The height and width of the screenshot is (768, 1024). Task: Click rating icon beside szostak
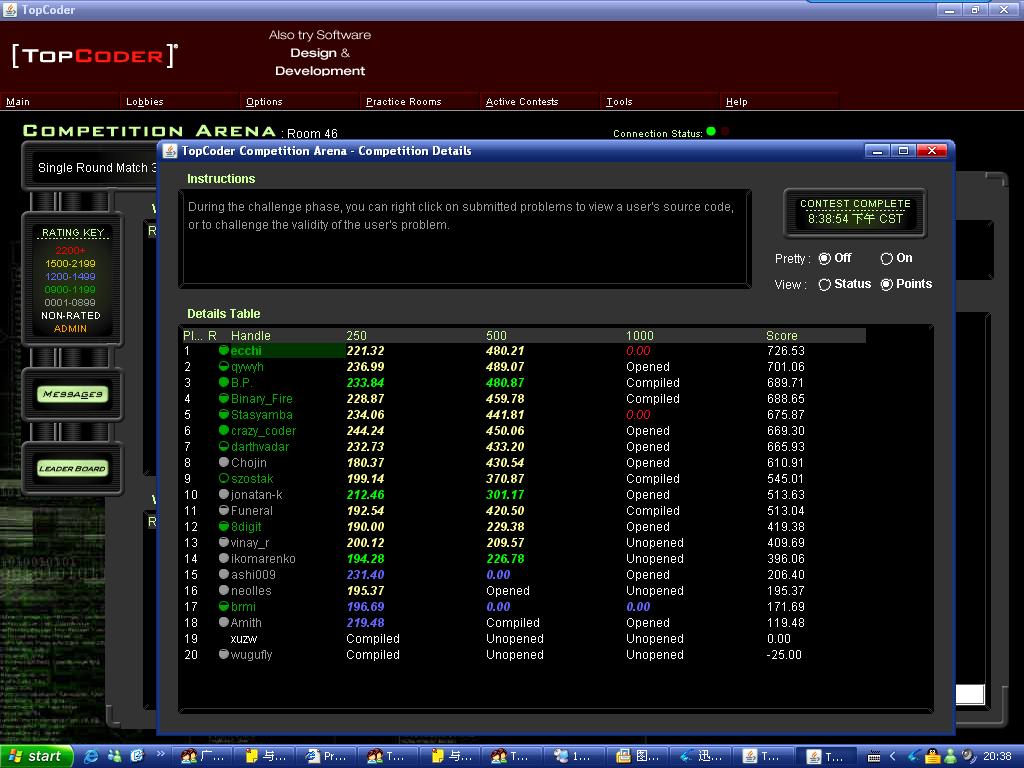tap(223, 479)
